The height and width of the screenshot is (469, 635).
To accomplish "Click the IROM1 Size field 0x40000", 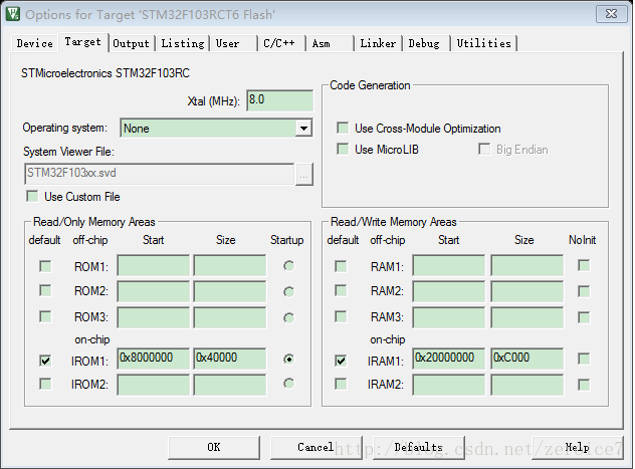I will pyautogui.click(x=230, y=358).
